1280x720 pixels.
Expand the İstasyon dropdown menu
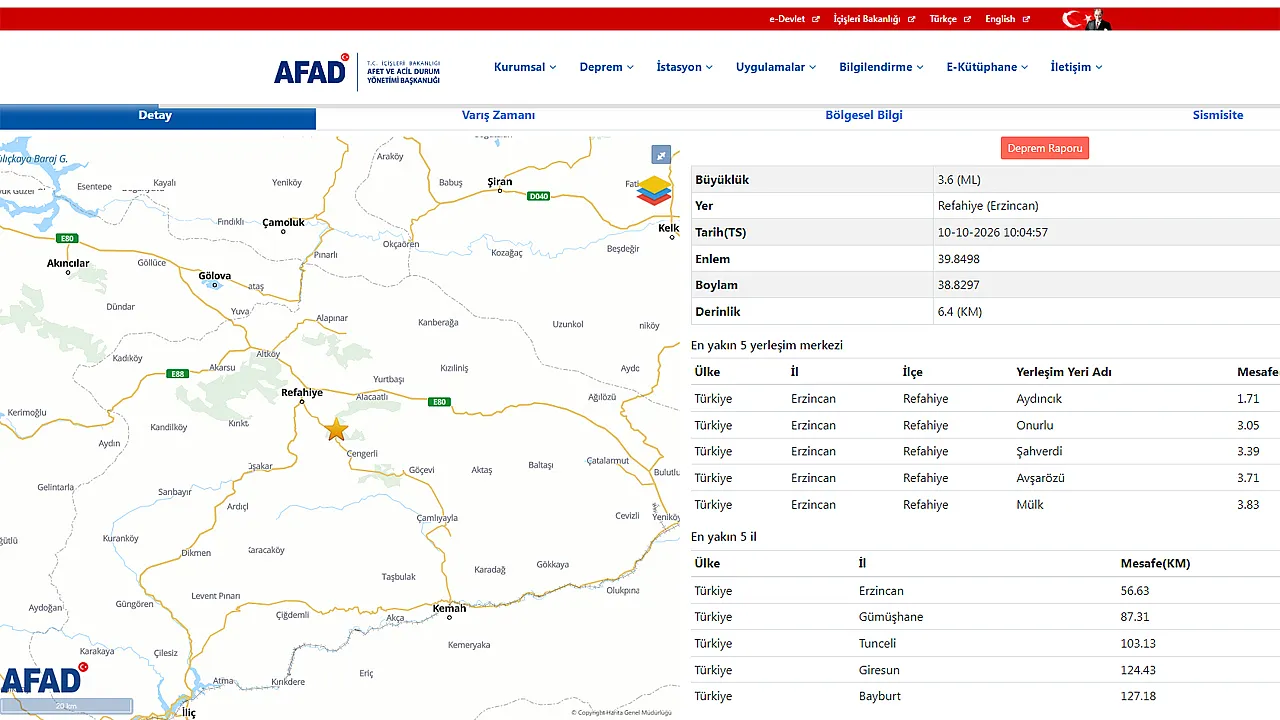(x=685, y=67)
